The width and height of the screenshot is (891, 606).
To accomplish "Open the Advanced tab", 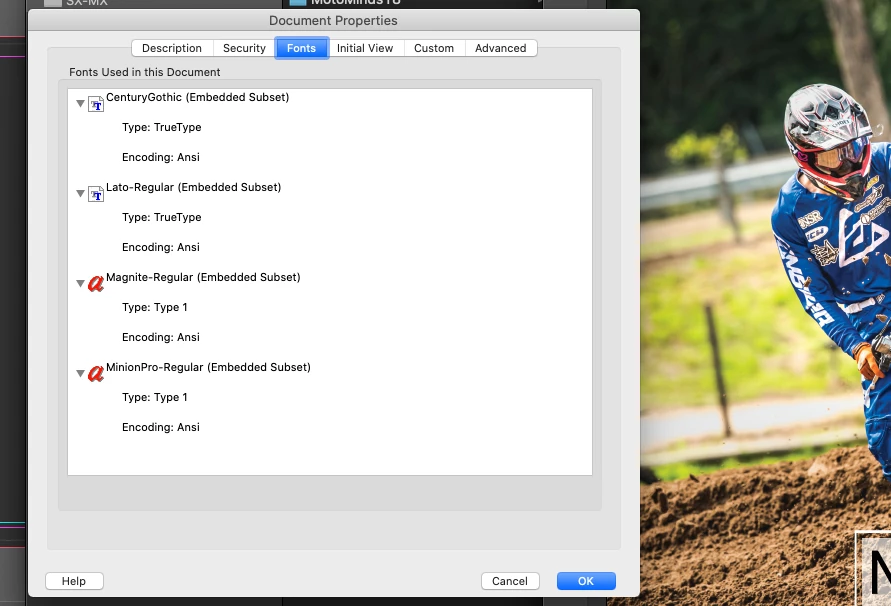I will (501, 48).
